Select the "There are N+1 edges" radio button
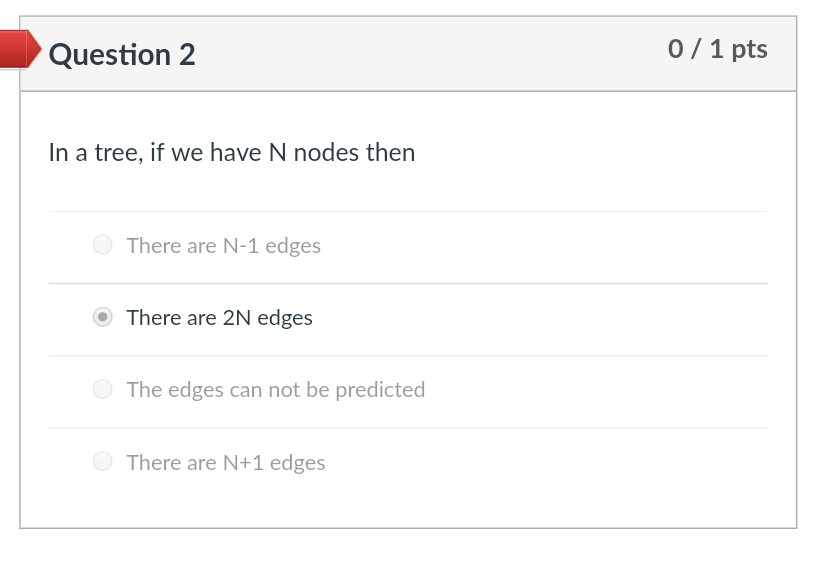 pos(102,461)
